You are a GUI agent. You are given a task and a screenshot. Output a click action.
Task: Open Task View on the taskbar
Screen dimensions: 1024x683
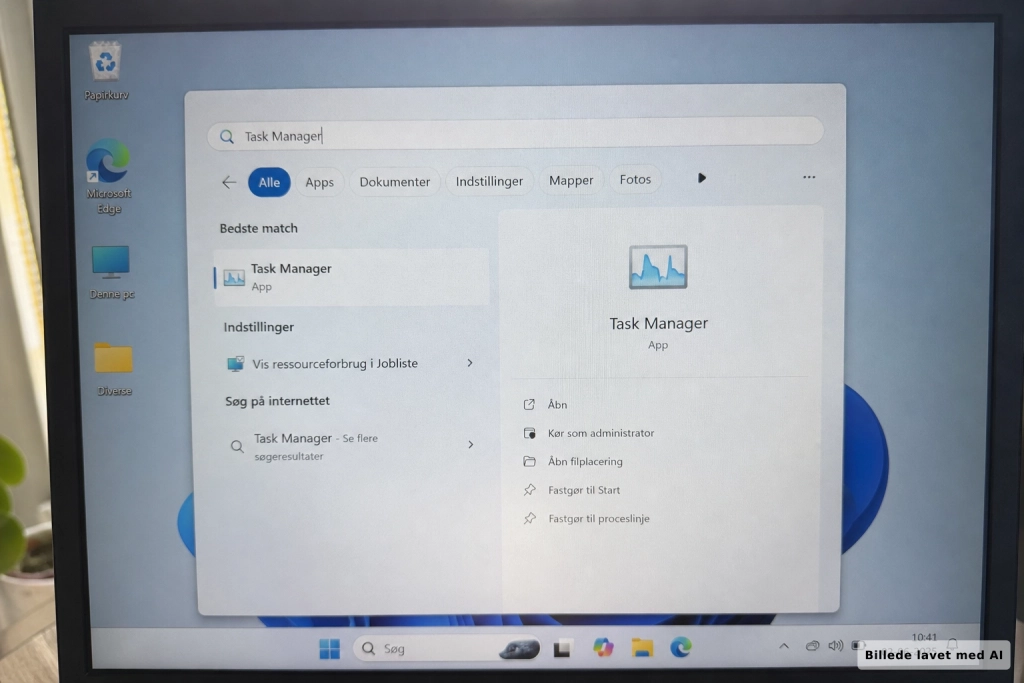tap(562, 649)
